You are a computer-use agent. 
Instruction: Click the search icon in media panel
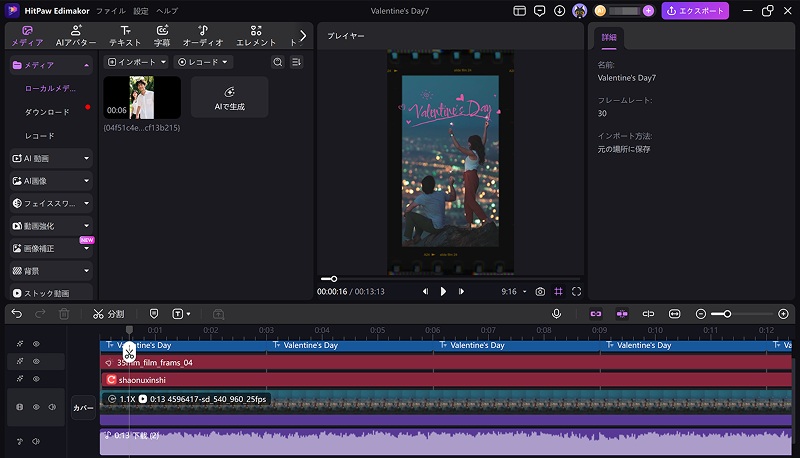coord(278,62)
